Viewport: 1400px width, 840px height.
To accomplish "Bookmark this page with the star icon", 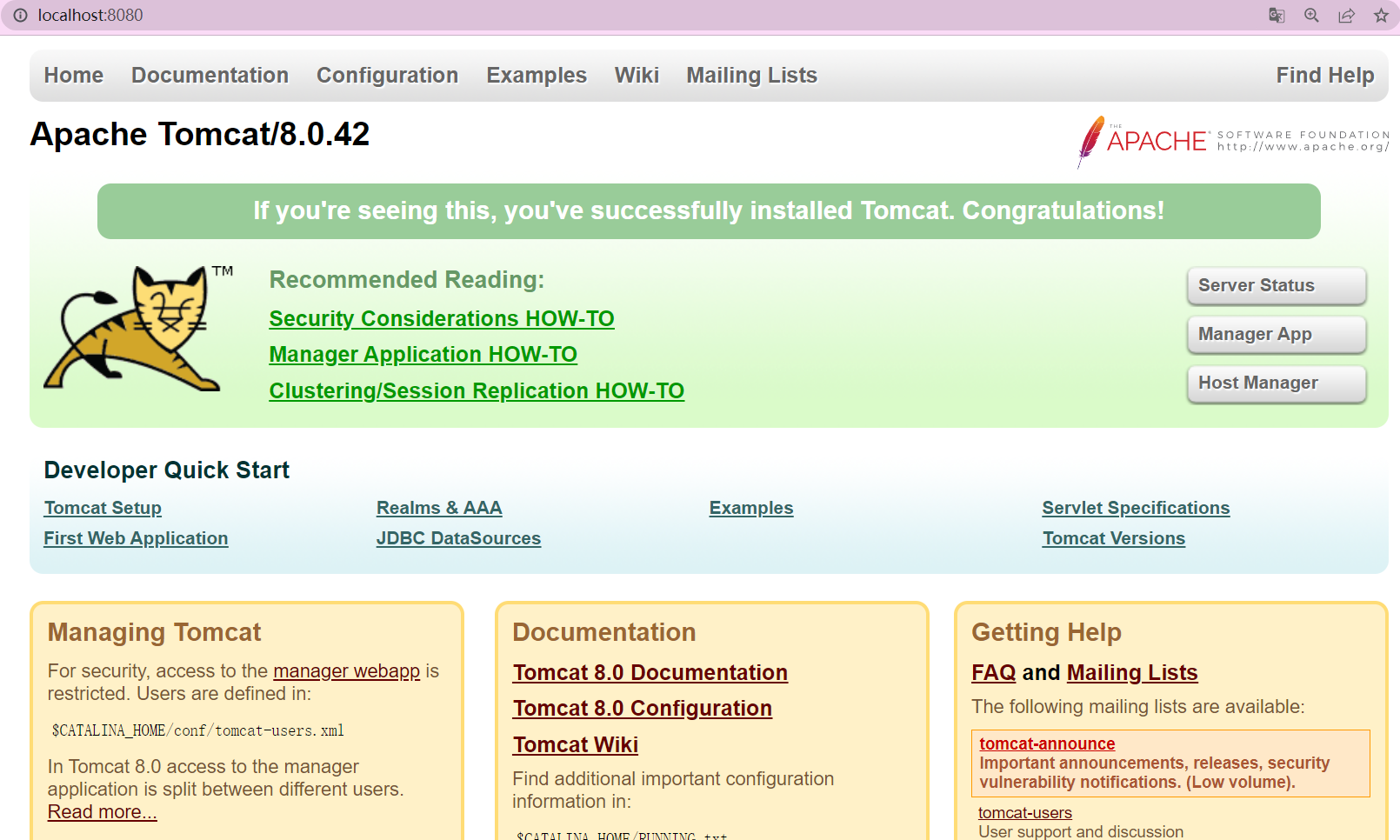I will pos(1381,16).
